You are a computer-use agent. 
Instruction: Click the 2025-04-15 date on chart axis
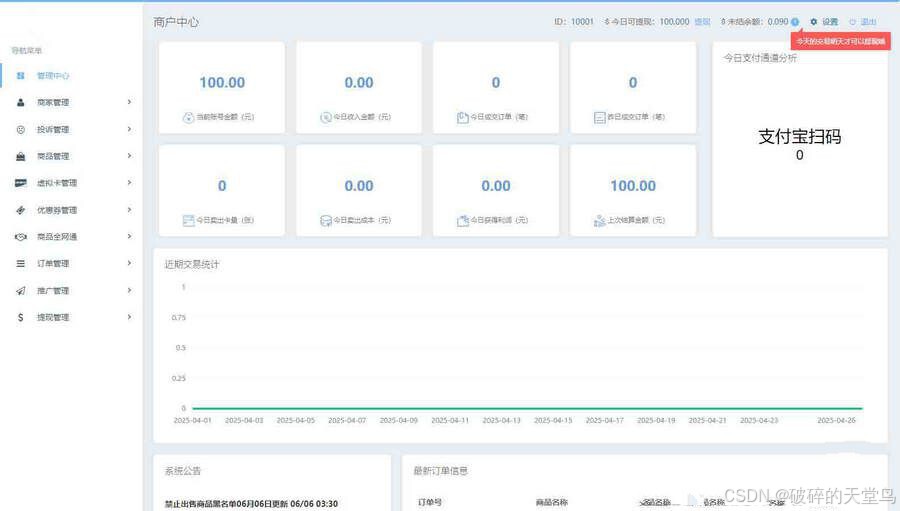pyautogui.click(x=553, y=420)
